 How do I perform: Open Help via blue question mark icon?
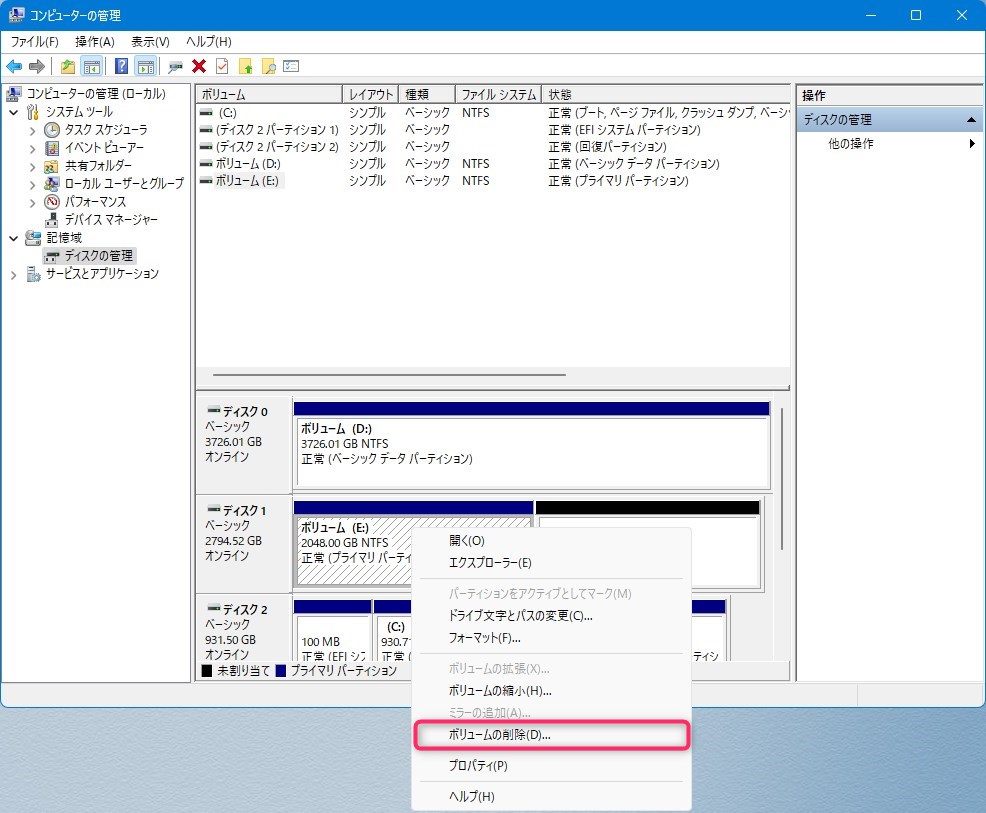coord(121,66)
